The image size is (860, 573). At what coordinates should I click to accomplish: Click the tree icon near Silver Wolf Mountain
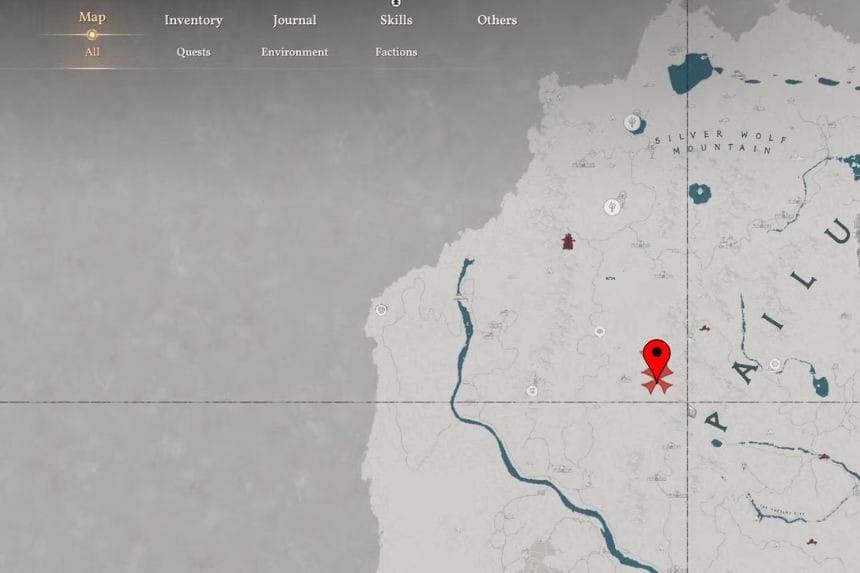632,123
